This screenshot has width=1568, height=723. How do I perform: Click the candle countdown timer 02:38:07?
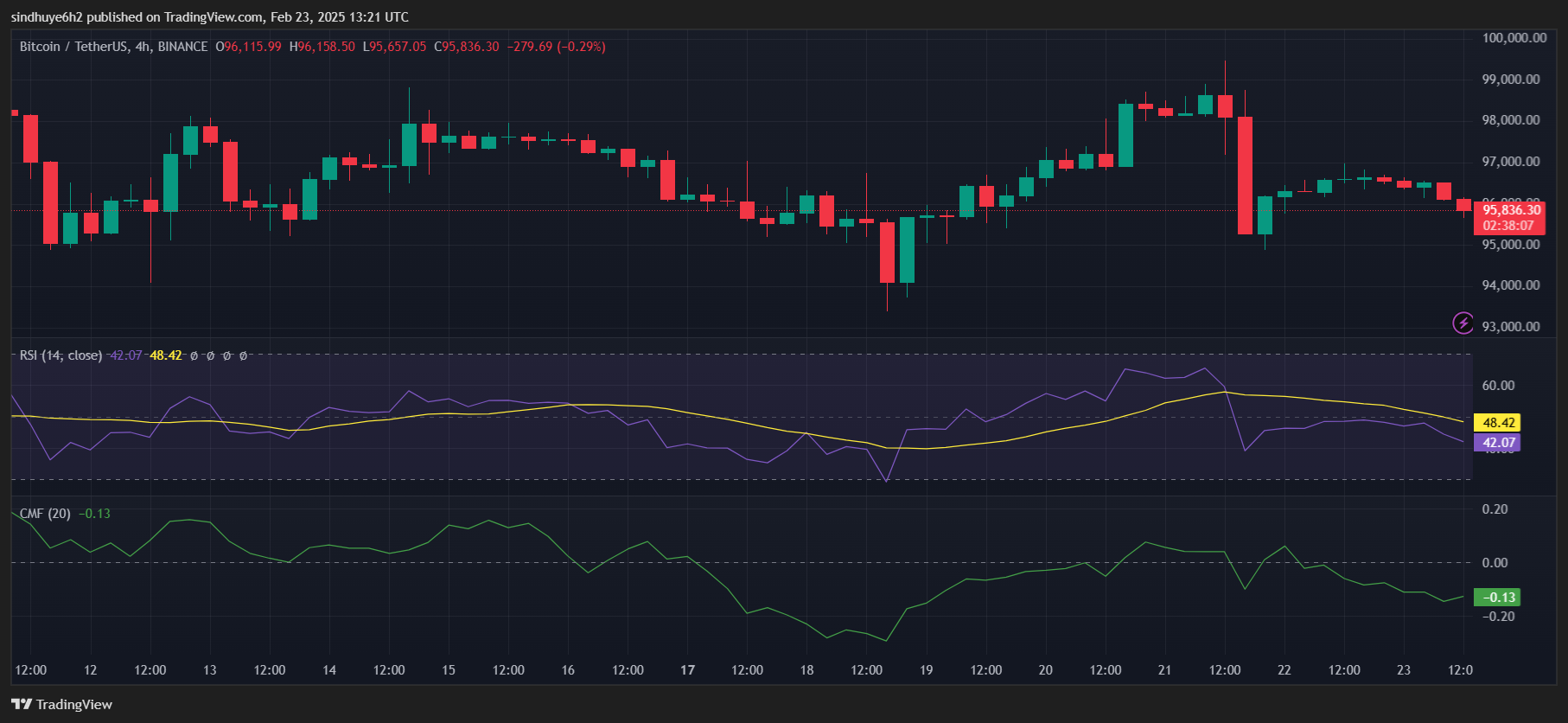(x=1508, y=226)
